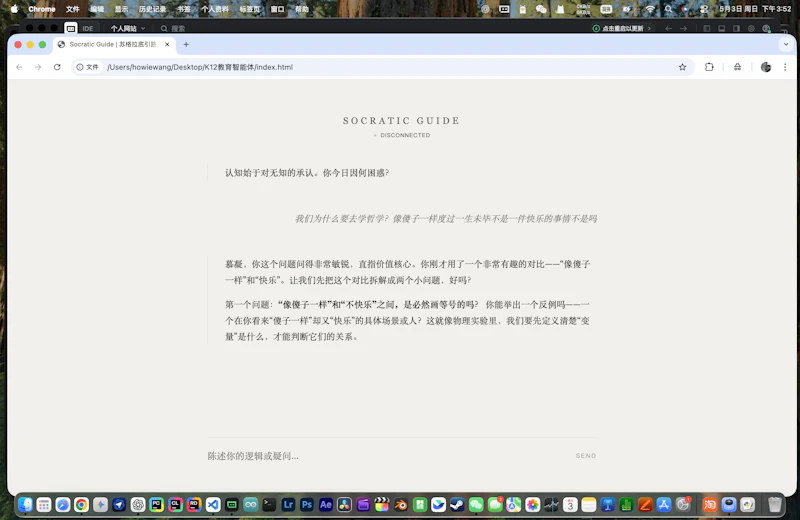Open Control Center in menu bar
Viewport: 800px width, 520px height.
coord(704,9)
